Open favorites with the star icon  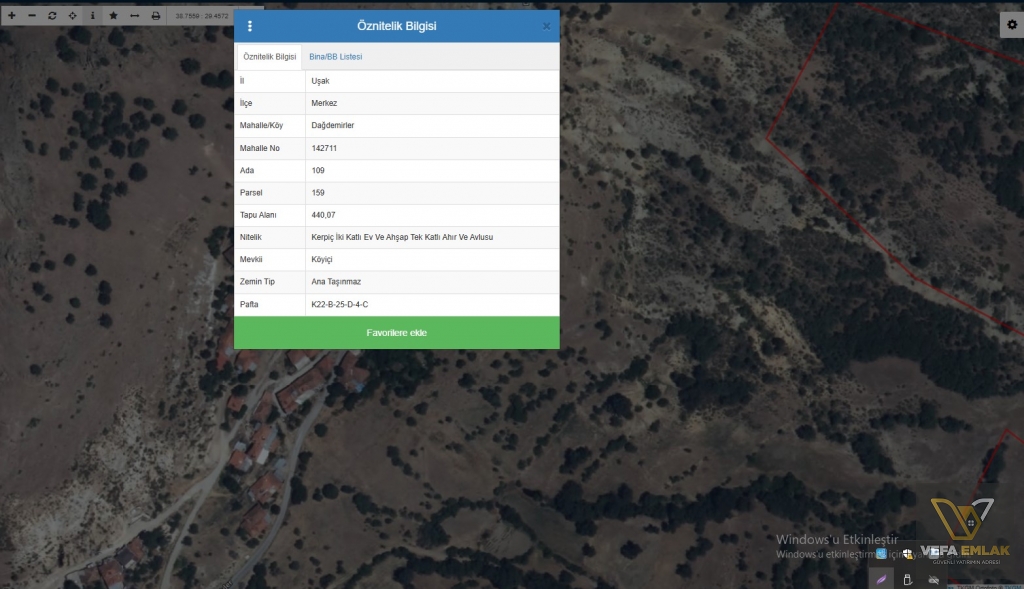tap(113, 16)
